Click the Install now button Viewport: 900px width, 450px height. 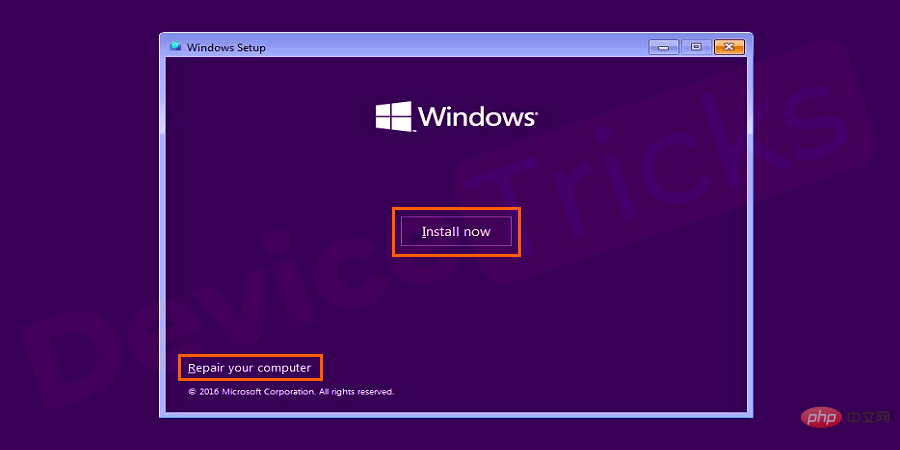tap(456, 231)
